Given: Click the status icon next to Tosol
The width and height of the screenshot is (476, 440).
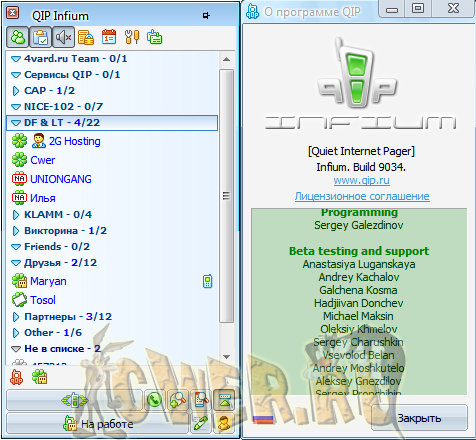Looking at the screenshot, I should (x=19, y=300).
